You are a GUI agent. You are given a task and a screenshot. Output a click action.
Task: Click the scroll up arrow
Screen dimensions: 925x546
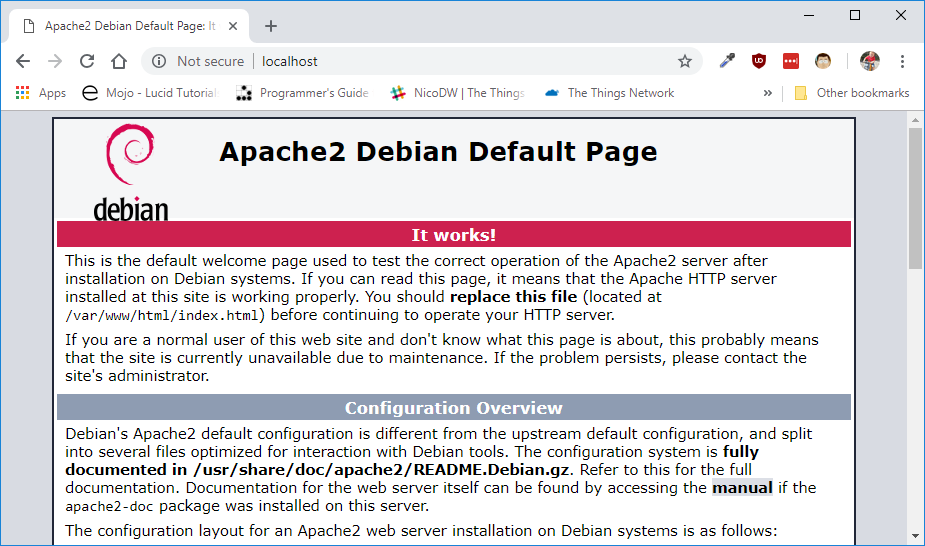click(915, 120)
